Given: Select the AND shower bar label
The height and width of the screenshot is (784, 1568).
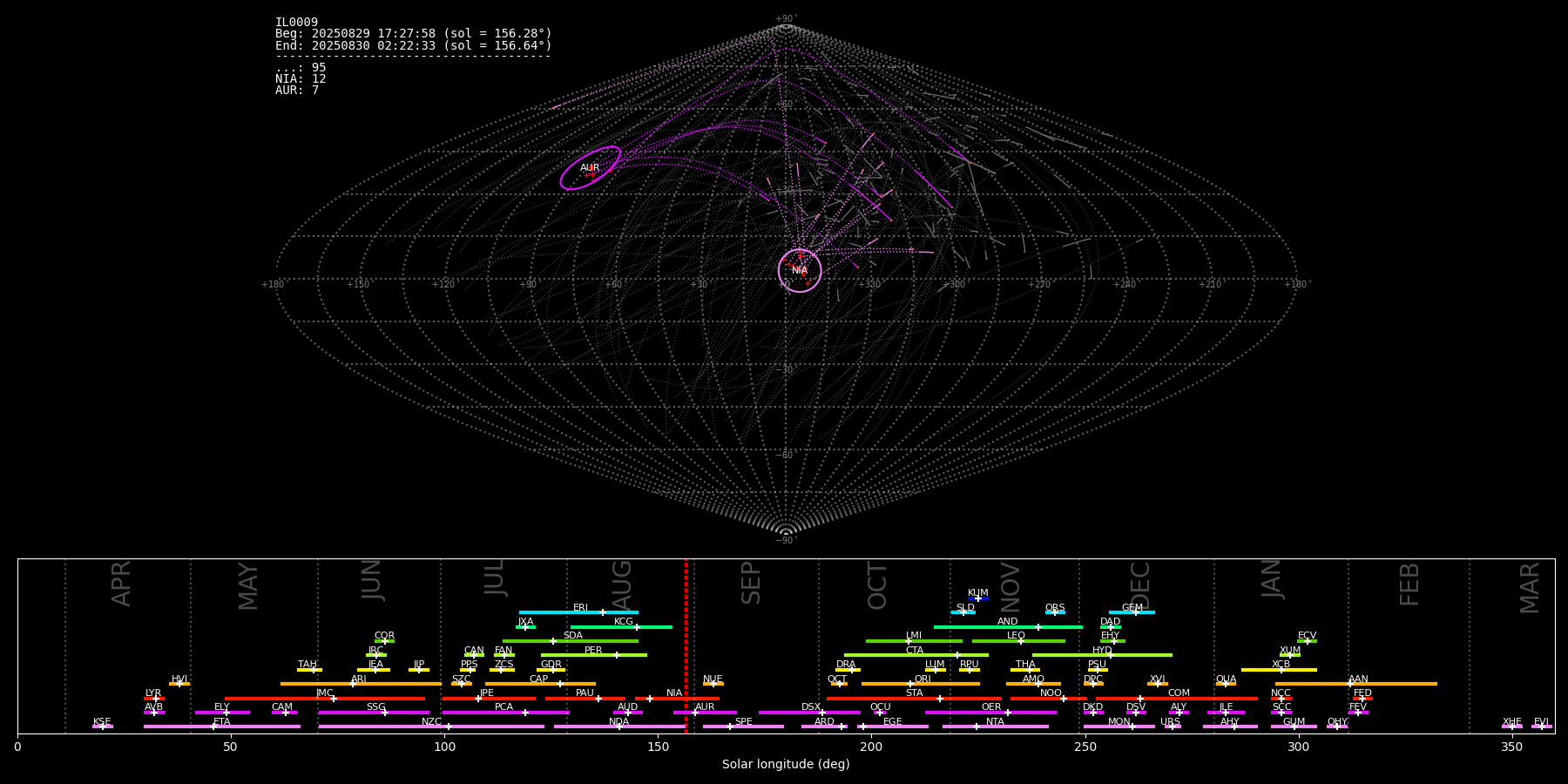Looking at the screenshot, I should point(1008,622).
